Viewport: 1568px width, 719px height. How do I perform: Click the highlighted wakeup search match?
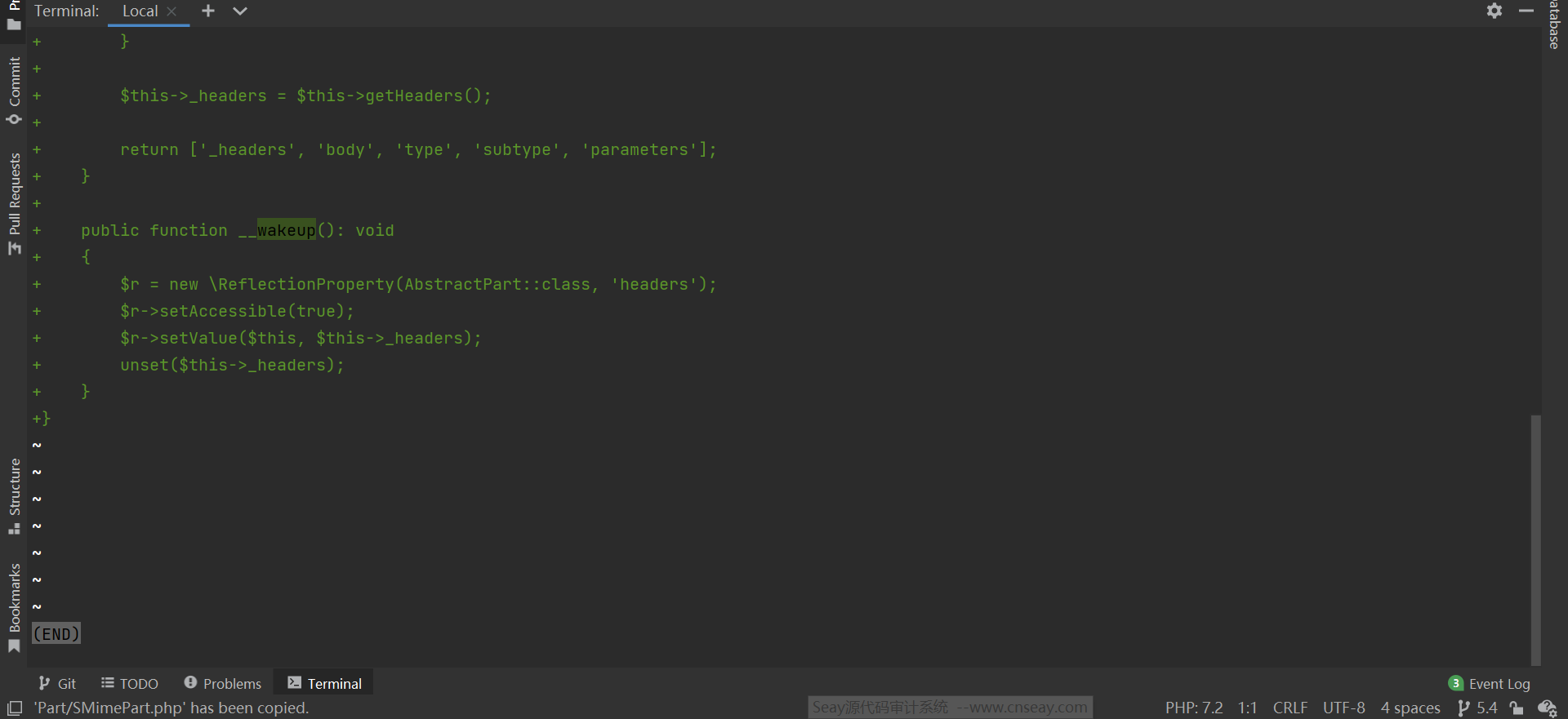pyautogui.click(x=286, y=230)
